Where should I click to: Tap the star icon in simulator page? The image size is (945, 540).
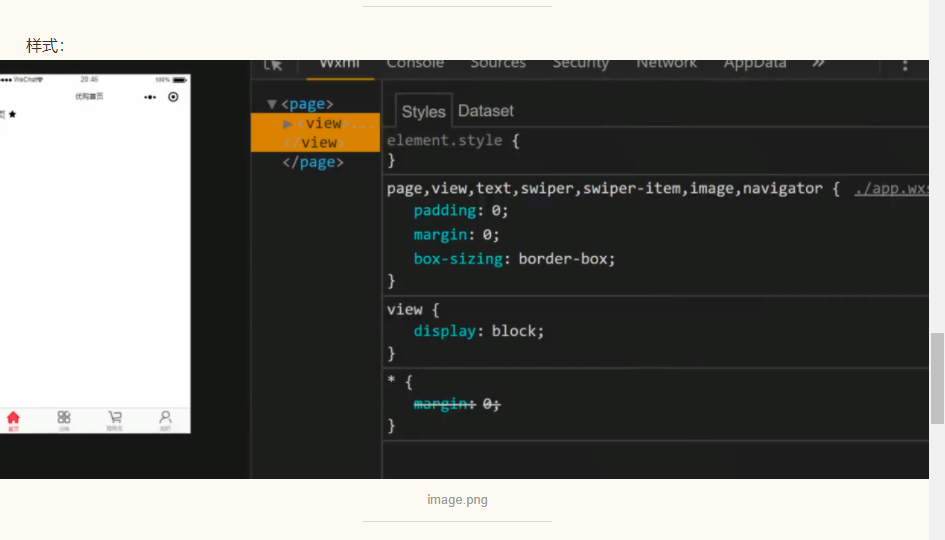coord(12,115)
